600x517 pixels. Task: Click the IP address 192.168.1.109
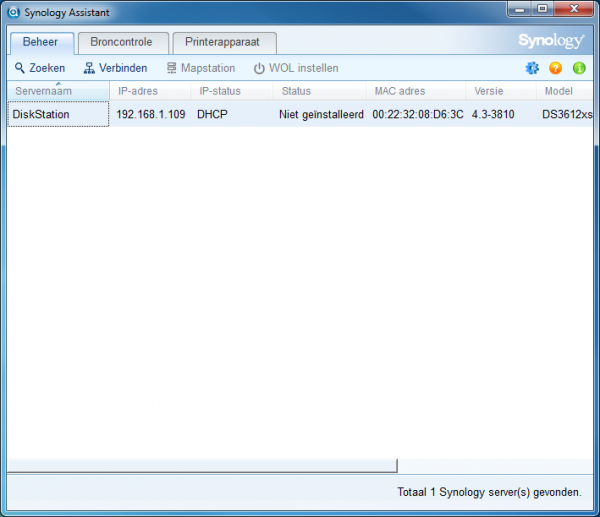coord(151,114)
